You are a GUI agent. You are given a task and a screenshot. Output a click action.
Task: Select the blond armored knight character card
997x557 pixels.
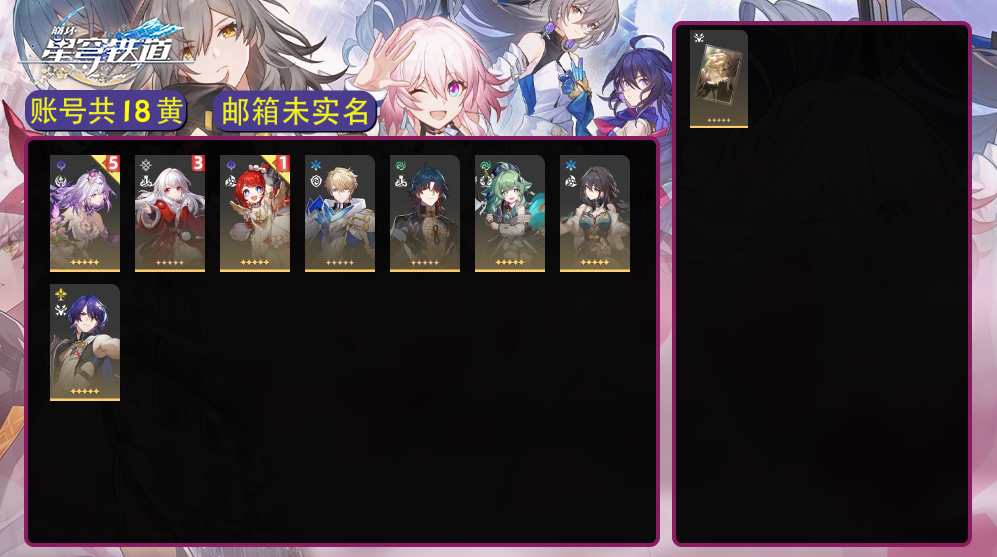(x=340, y=214)
